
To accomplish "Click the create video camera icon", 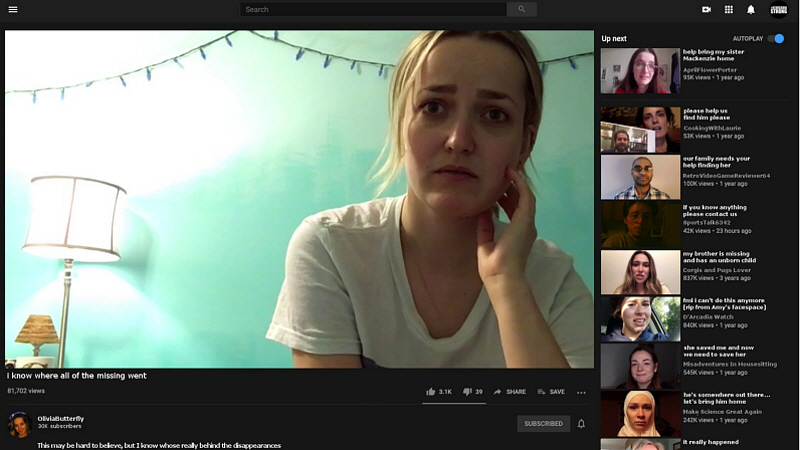I will coord(707,9).
